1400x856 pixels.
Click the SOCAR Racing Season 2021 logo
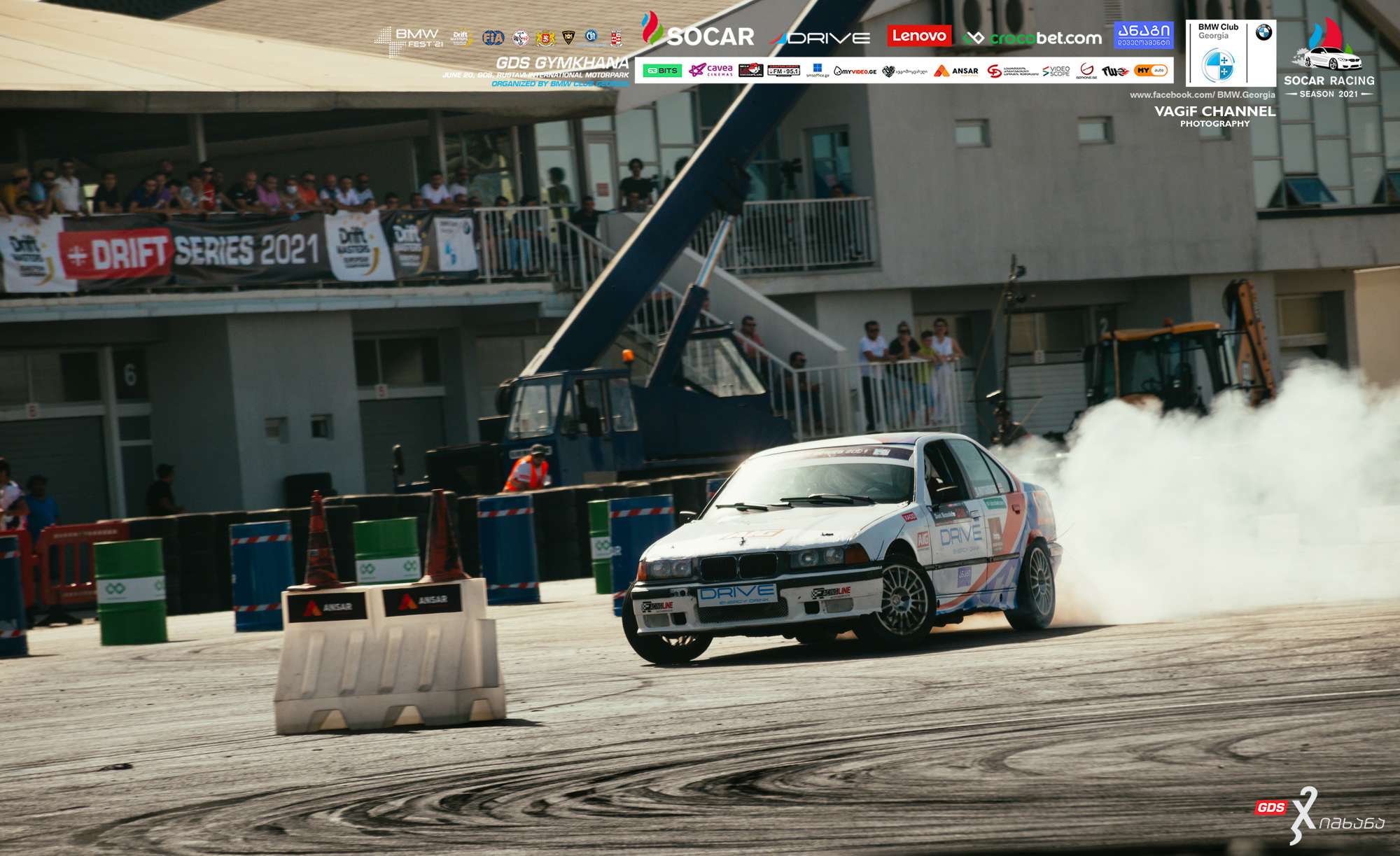coord(1329,59)
